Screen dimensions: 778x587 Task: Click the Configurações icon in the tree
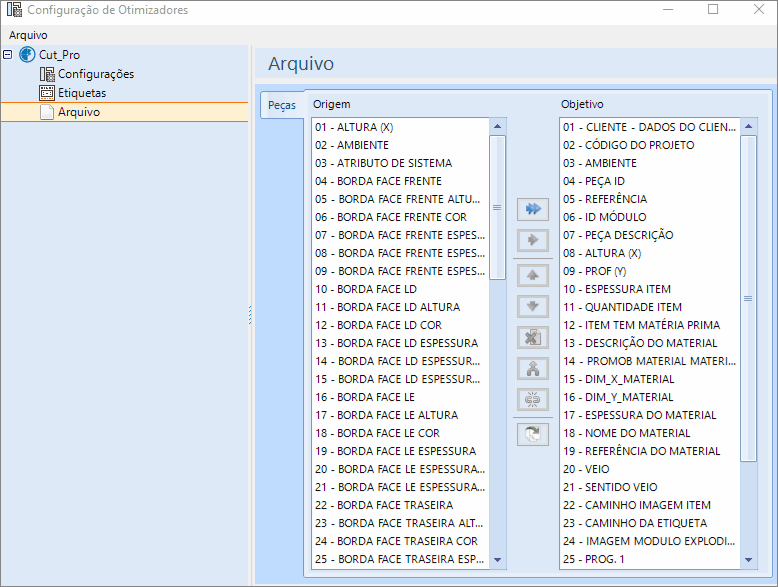tap(47, 74)
